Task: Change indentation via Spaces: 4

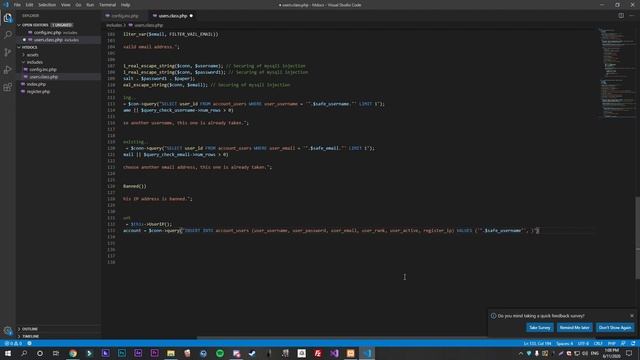Action: 564,343
